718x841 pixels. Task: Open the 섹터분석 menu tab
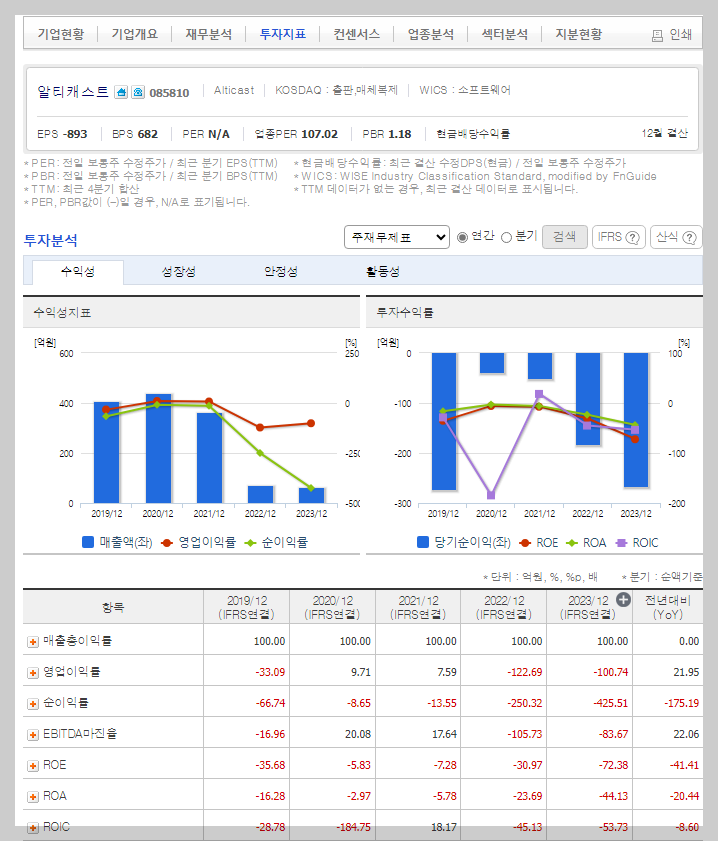point(505,34)
